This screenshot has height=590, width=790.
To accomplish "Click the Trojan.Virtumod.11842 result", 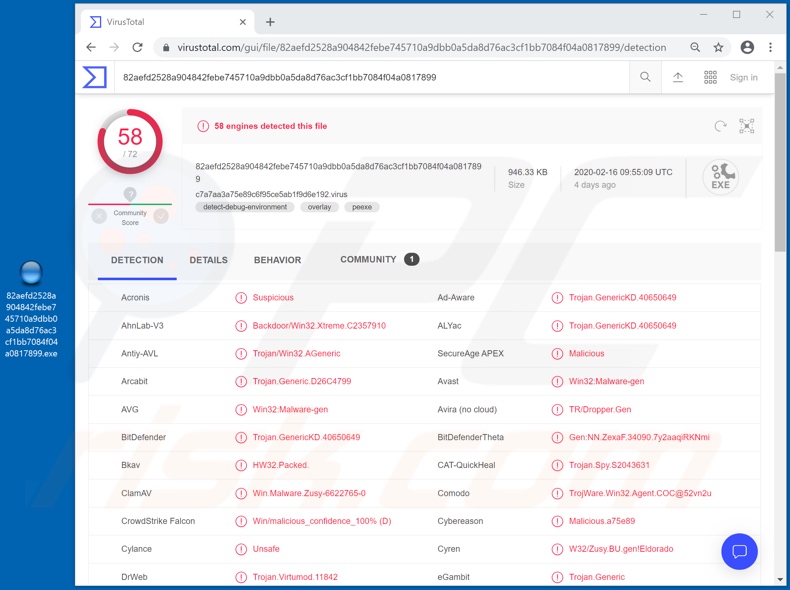I will (295, 577).
